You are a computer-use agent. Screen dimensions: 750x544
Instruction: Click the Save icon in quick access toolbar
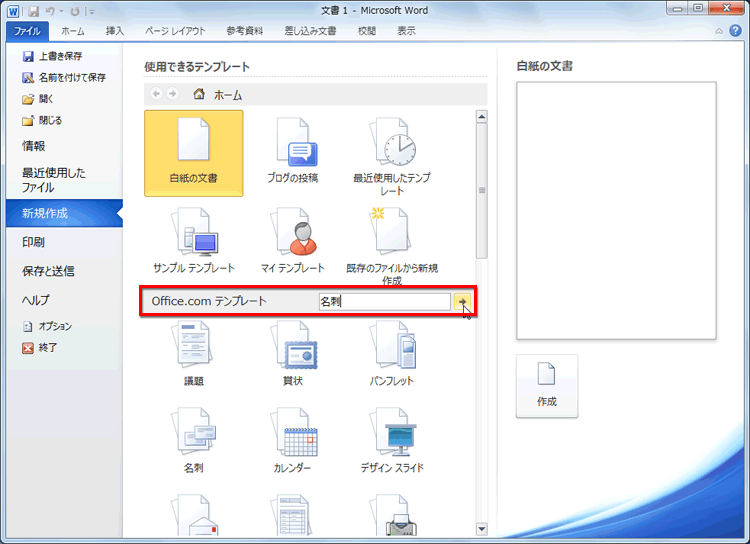[33, 11]
